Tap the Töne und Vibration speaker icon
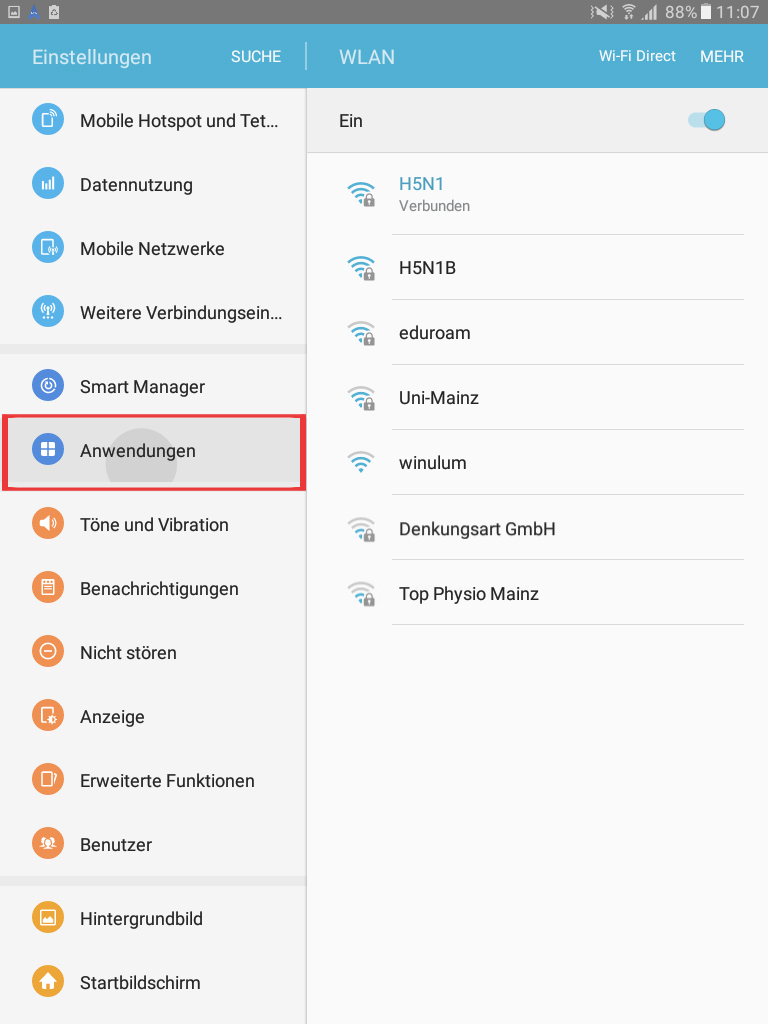768x1024 pixels. coord(48,523)
